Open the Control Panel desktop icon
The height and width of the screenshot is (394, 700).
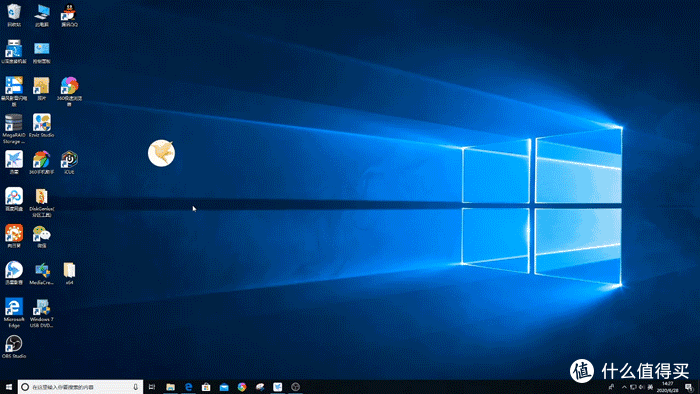click(x=42, y=52)
